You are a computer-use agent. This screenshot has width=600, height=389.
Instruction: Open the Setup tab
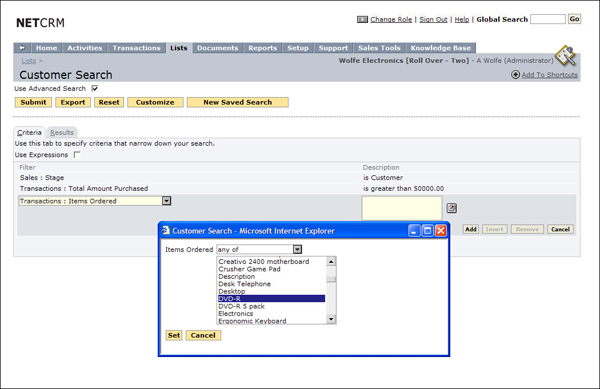pyautogui.click(x=298, y=48)
